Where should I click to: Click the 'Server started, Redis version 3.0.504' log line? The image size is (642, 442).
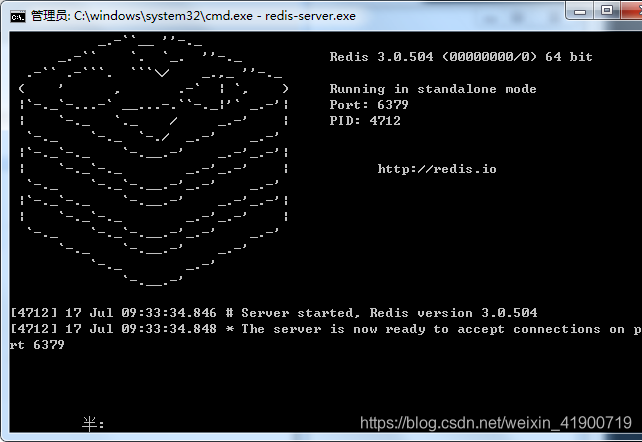(274, 313)
